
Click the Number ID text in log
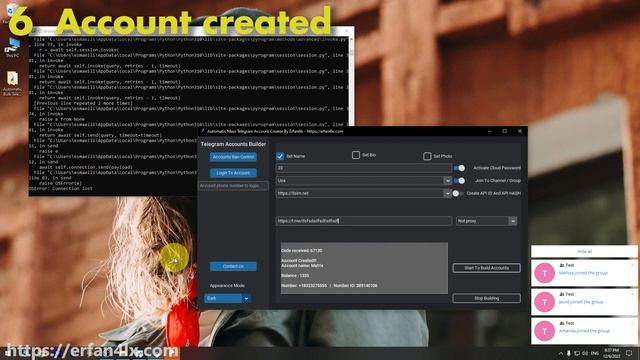355,286
